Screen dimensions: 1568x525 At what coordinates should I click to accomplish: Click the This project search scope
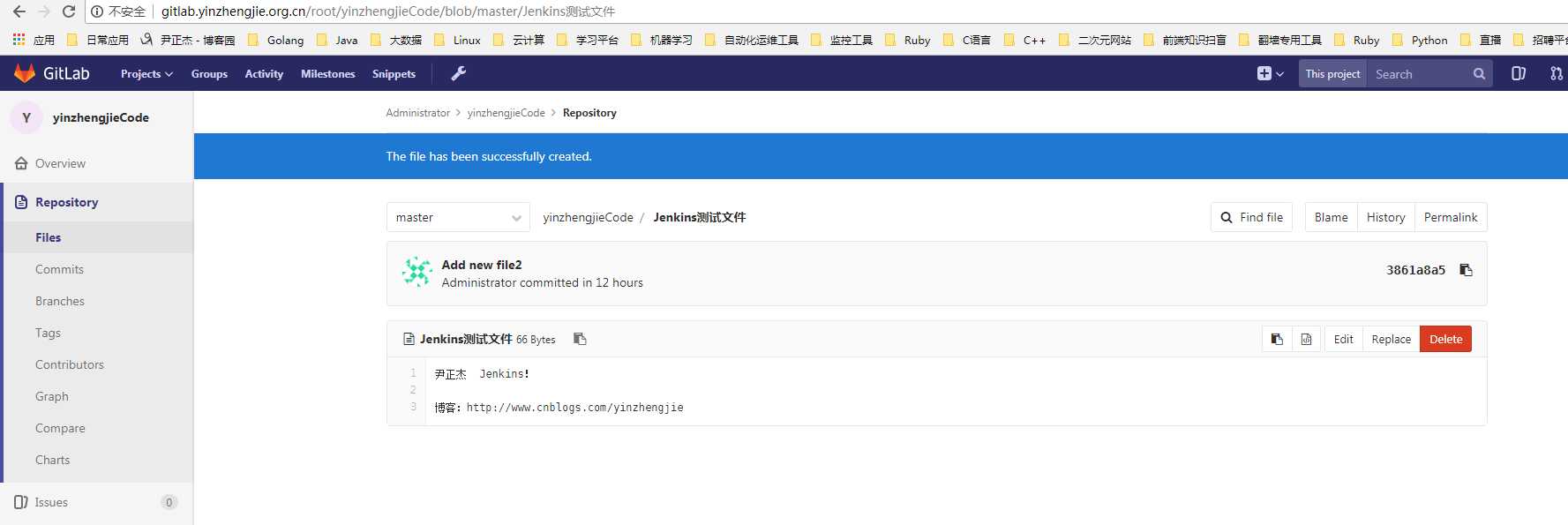click(x=1332, y=74)
